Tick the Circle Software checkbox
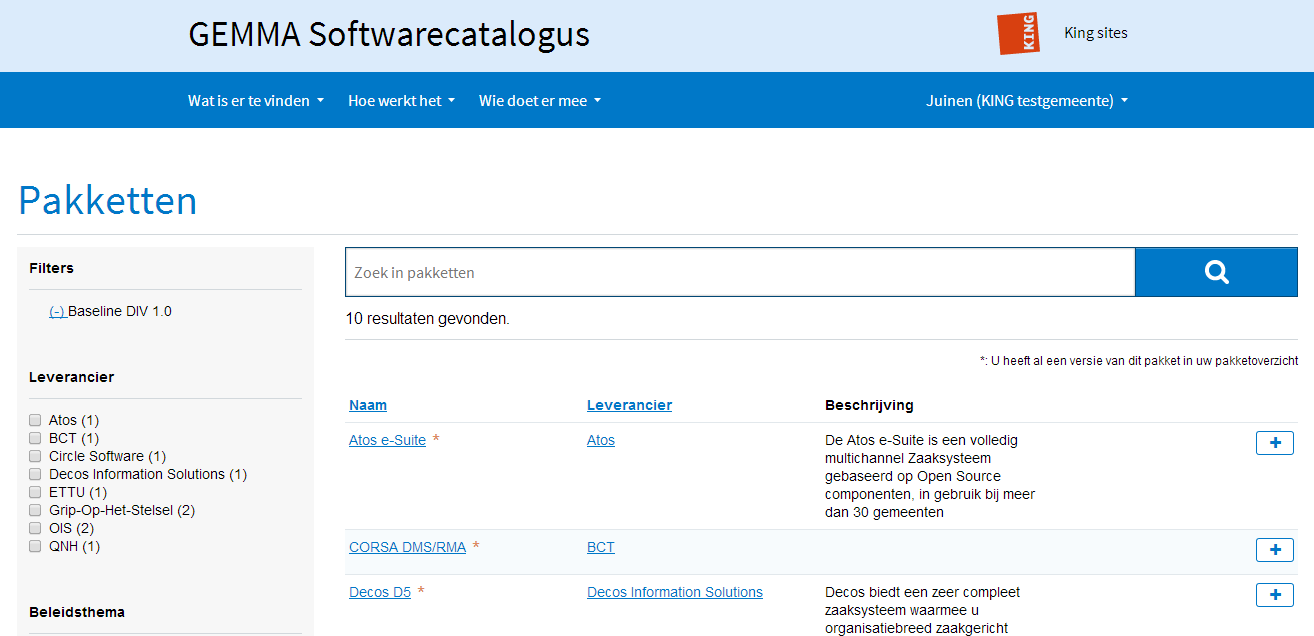The width and height of the screenshot is (1314, 636). coord(35,456)
